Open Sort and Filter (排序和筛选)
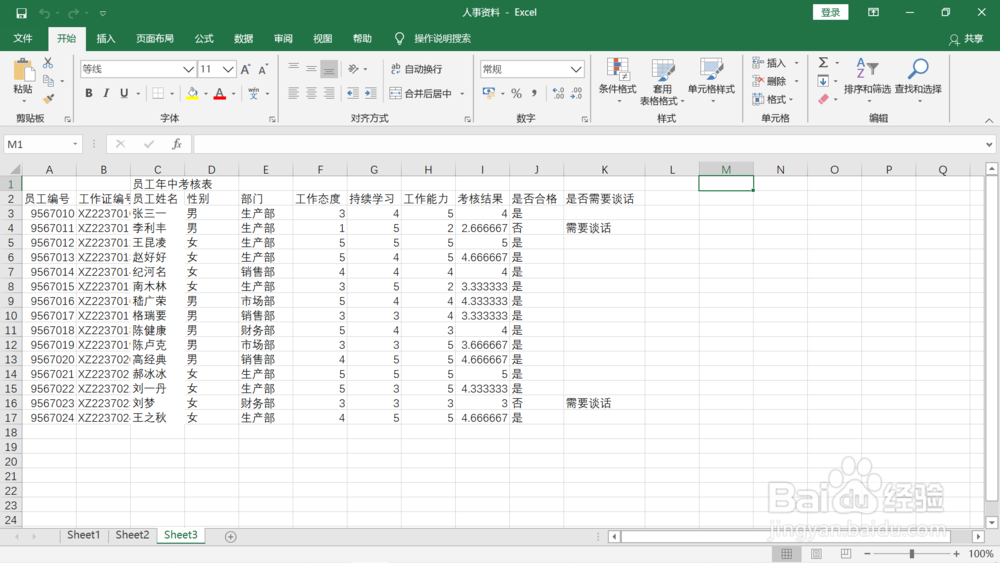The image size is (1000, 563). [867, 81]
